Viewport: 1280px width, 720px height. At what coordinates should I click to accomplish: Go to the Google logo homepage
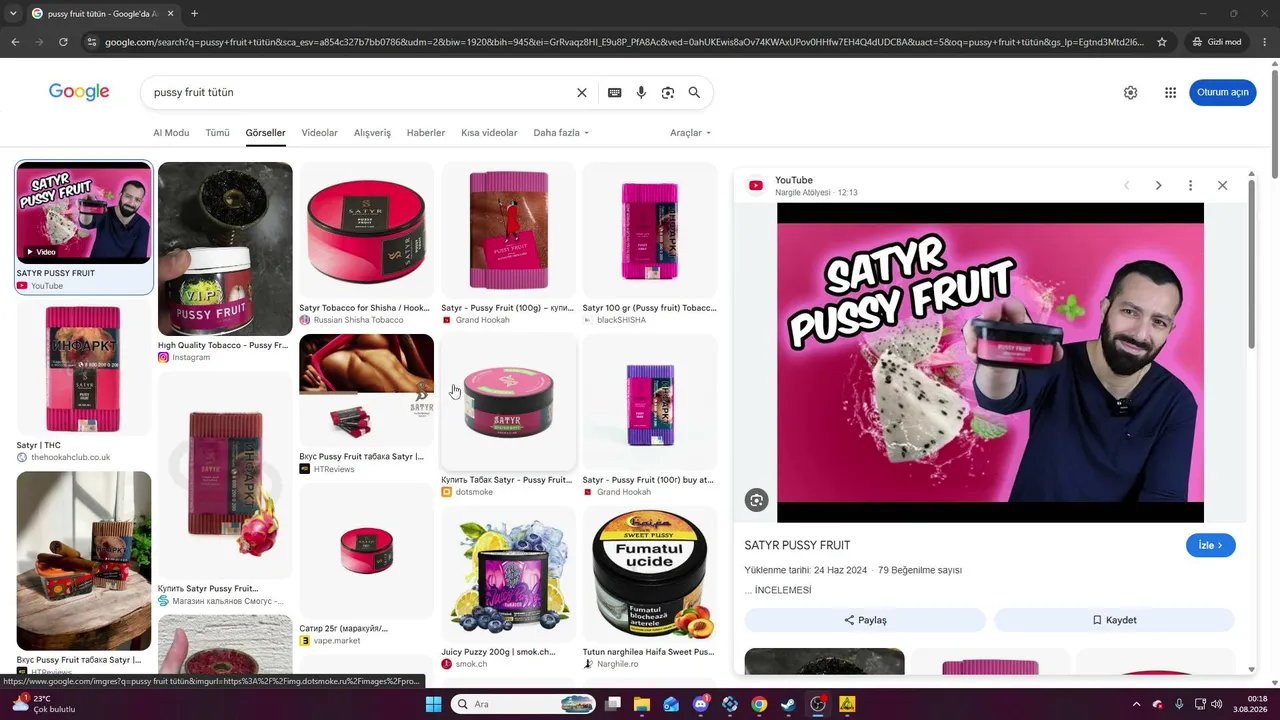[79, 92]
